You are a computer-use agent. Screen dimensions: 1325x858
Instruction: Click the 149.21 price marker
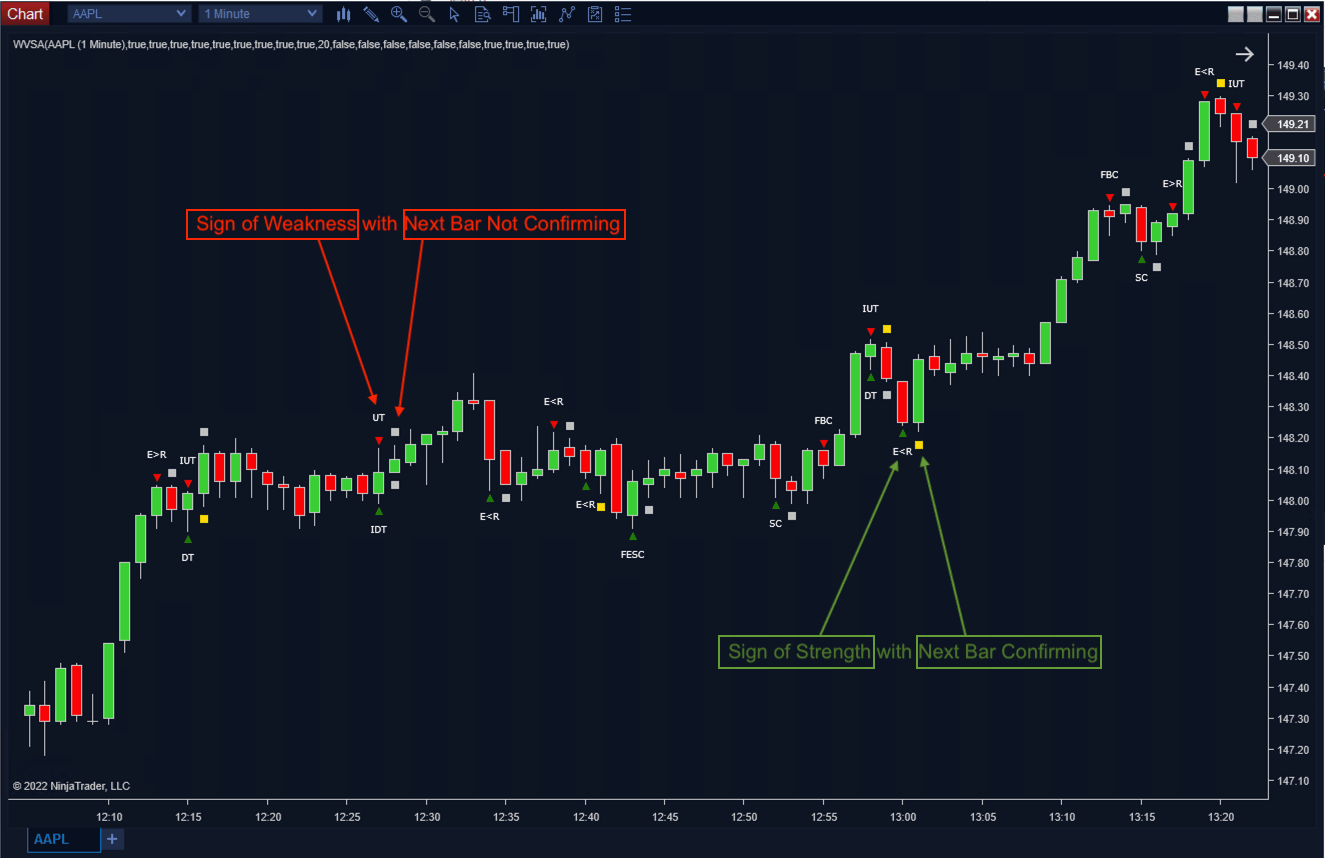coord(1292,124)
